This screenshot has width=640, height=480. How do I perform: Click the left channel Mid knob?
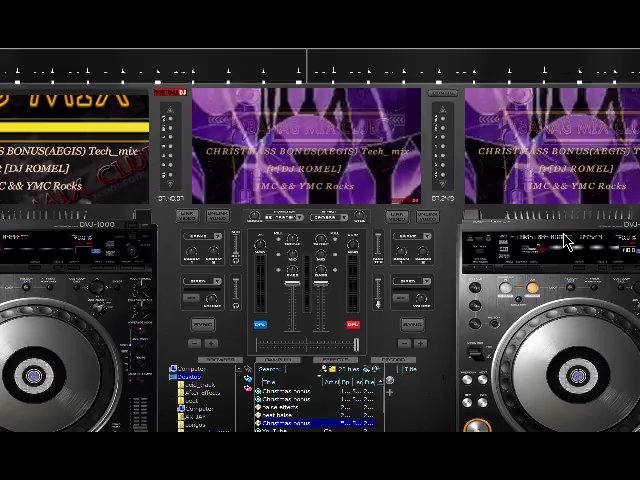[x=292, y=255]
